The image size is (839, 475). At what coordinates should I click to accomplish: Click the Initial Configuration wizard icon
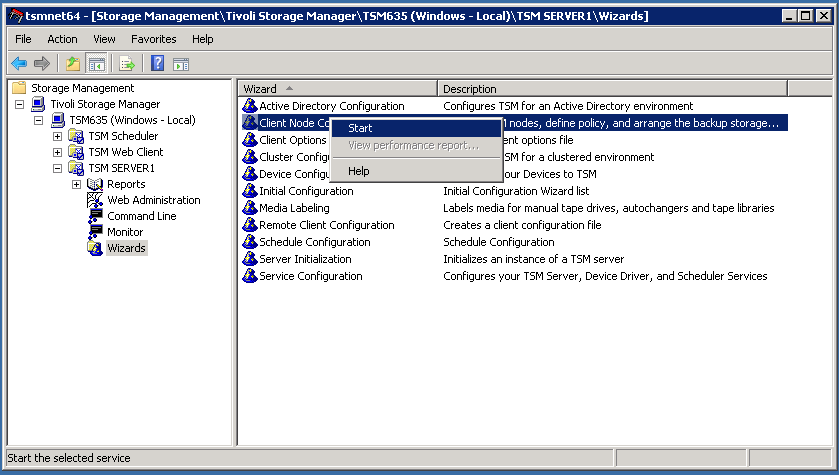click(249, 190)
